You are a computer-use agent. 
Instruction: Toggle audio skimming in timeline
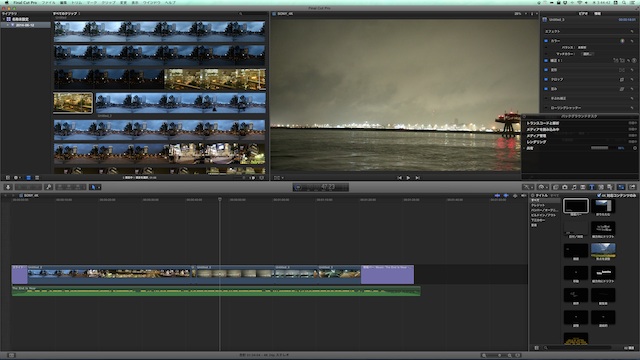pyautogui.click(x=506, y=196)
